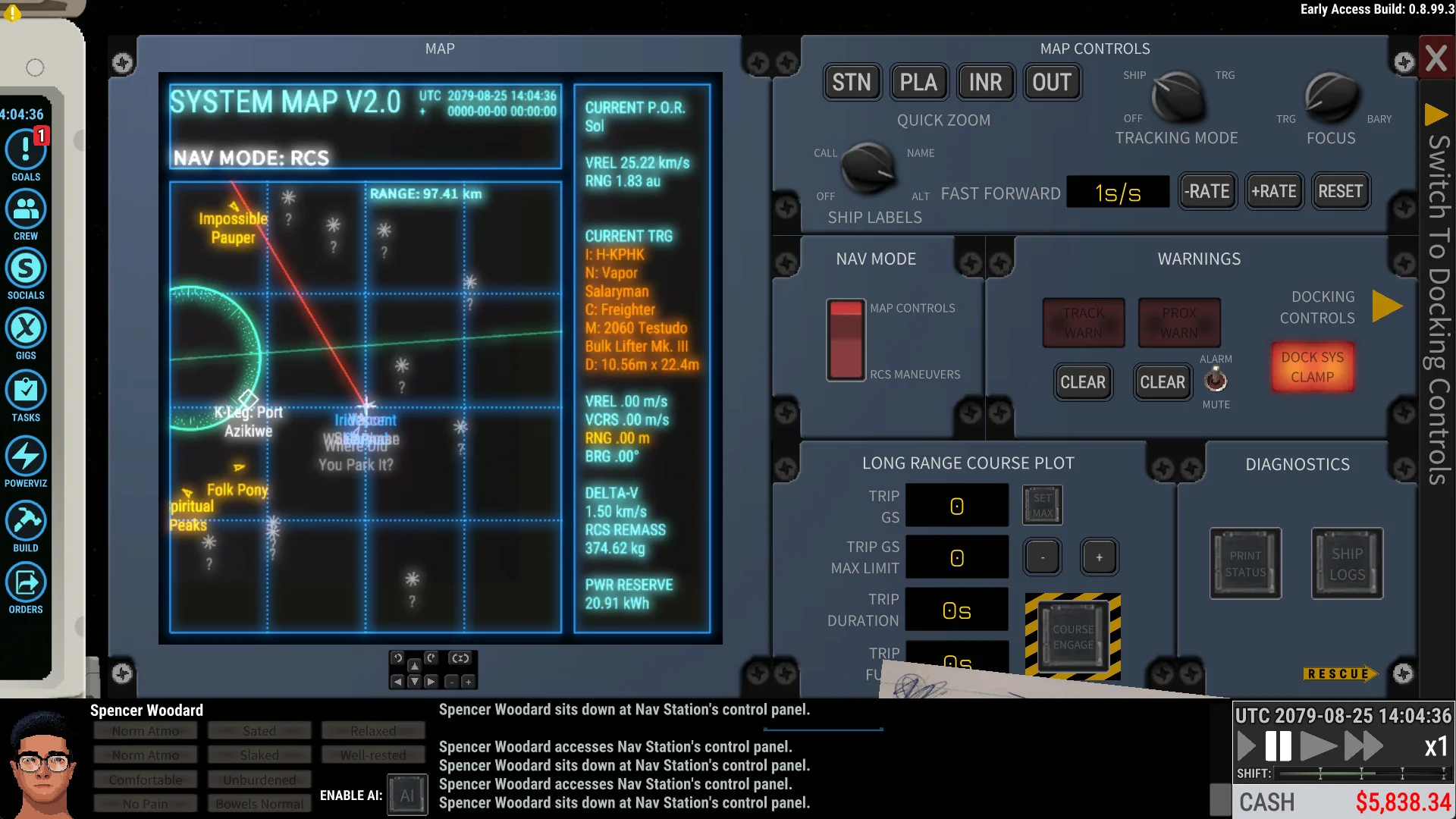Turn the Tracking Mode knob
Screen dimensions: 1456x819
click(x=1178, y=97)
